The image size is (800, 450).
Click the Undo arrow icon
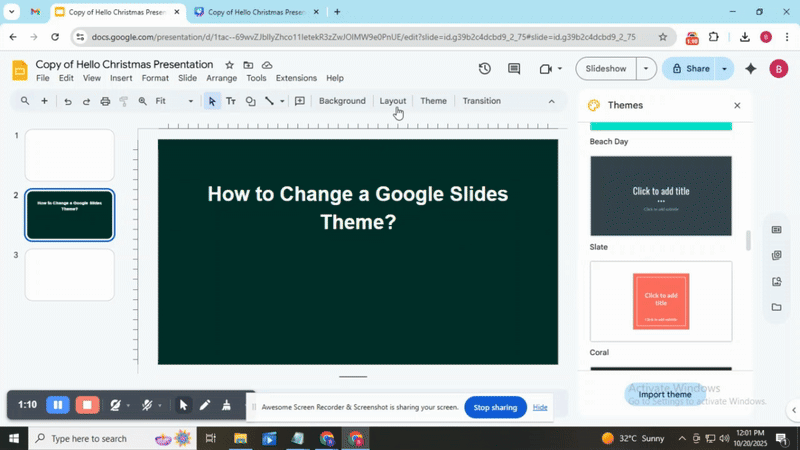pos(67,101)
